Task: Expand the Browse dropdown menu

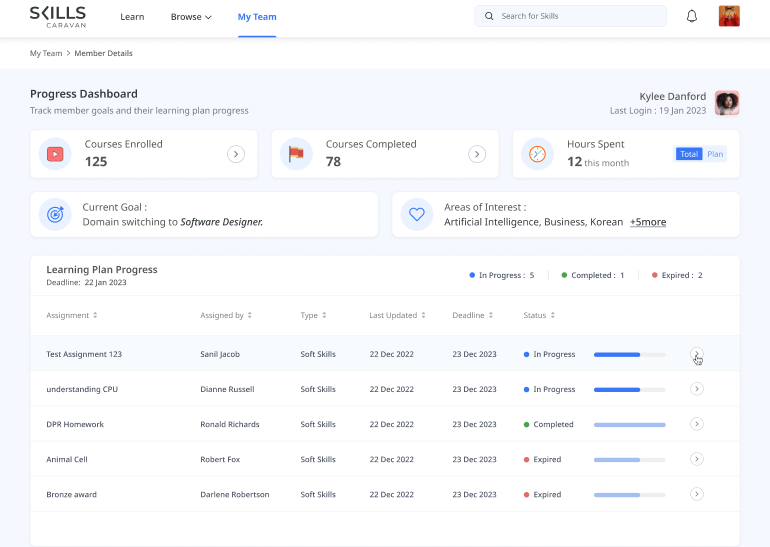Action: 190,17
